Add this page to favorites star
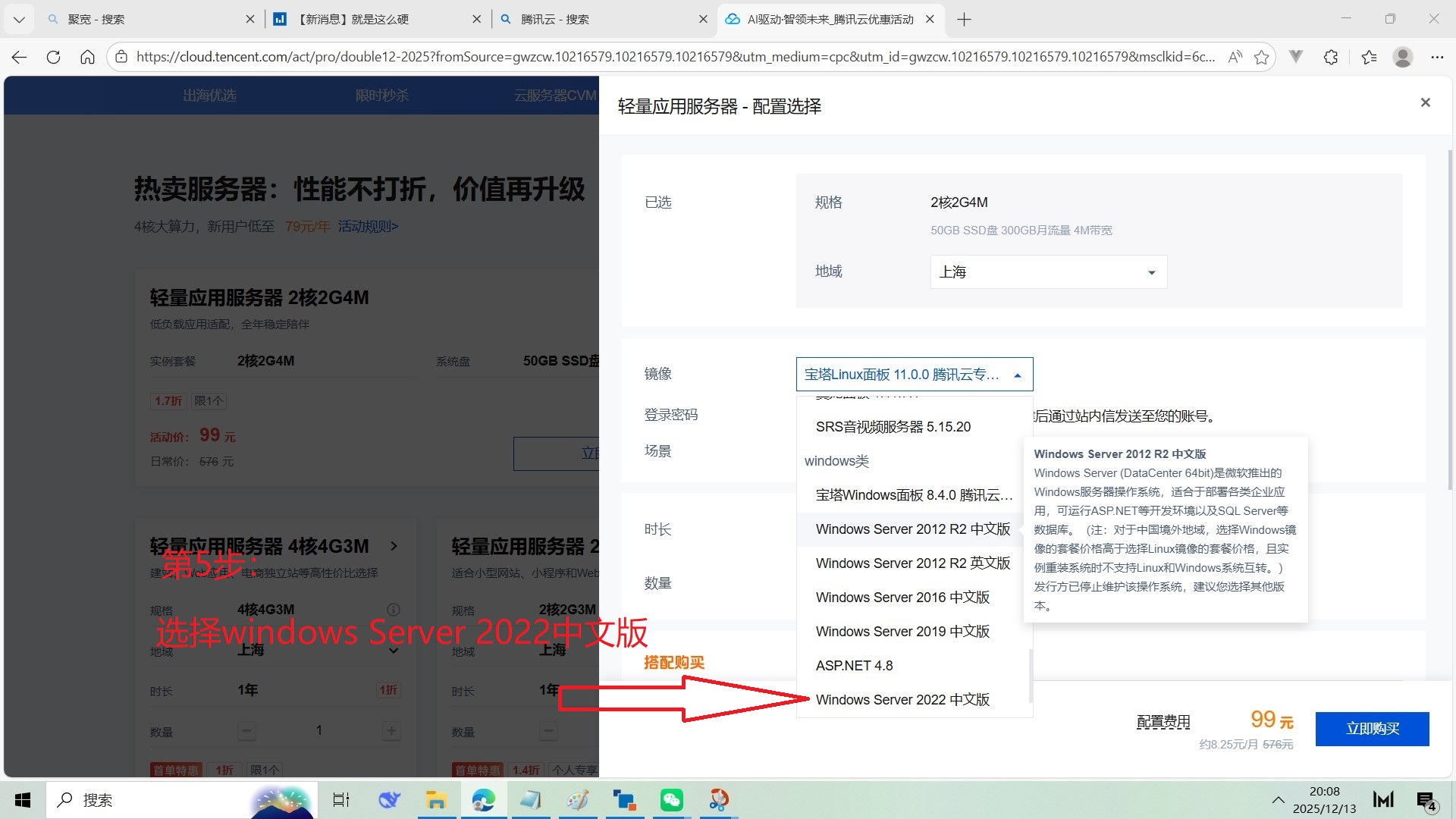 pos(1261,57)
